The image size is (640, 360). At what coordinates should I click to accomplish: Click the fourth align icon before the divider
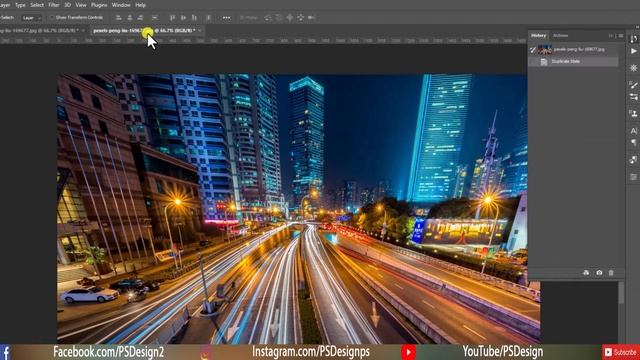coord(155,18)
